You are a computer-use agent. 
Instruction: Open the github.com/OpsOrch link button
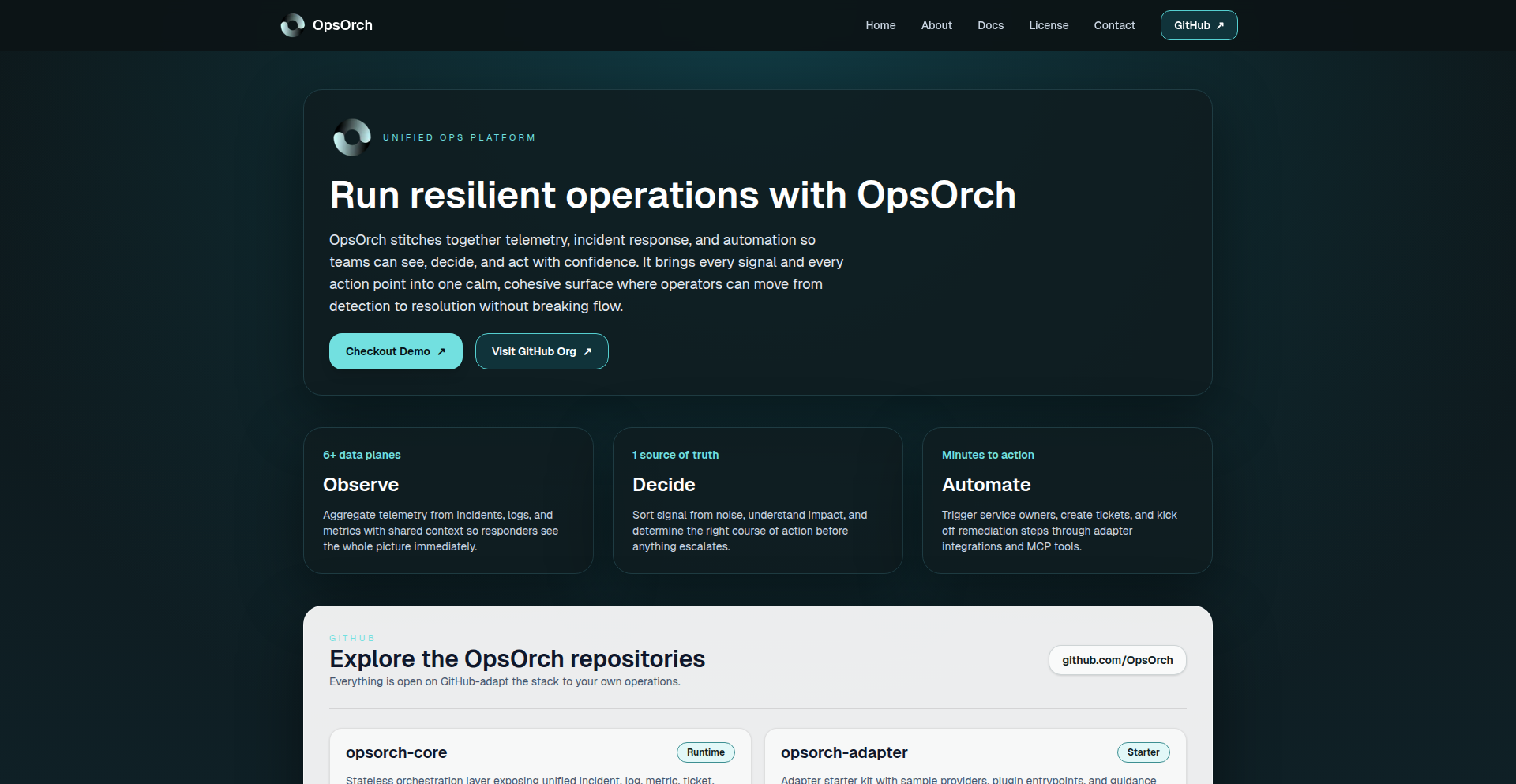(1117, 660)
